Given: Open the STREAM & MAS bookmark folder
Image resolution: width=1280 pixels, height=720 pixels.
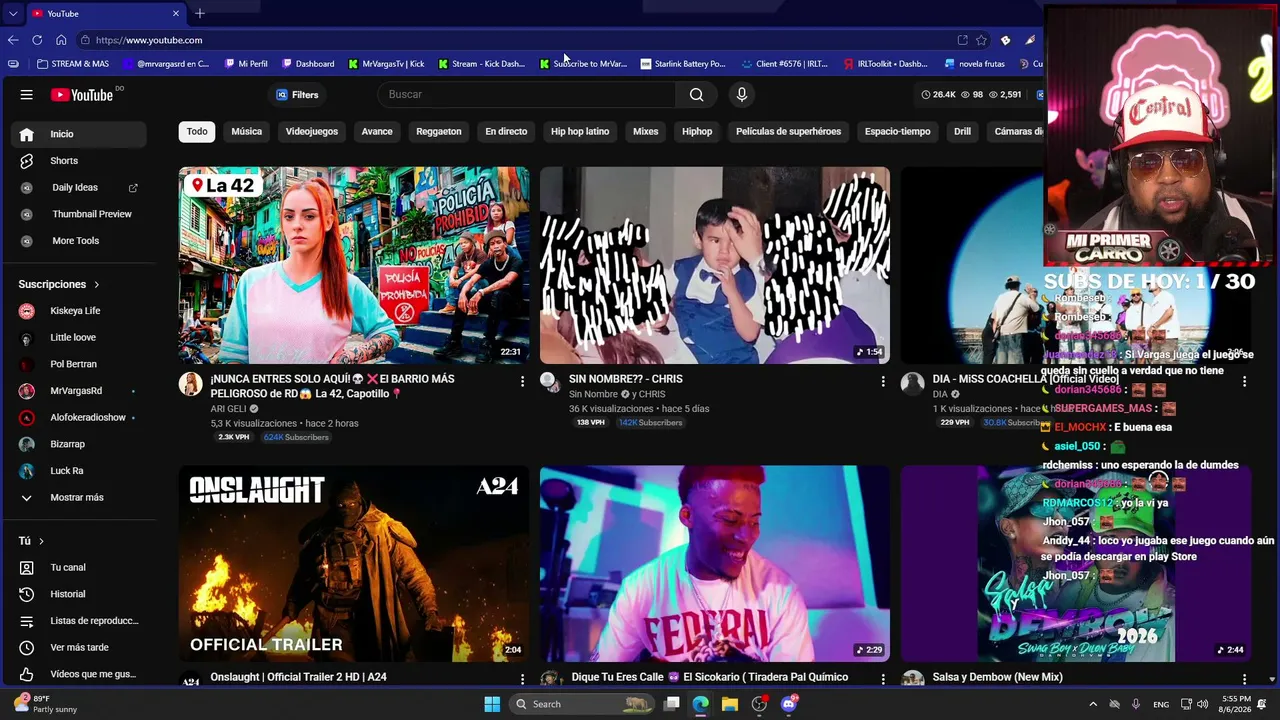Looking at the screenshot, I should coord(73,64).
